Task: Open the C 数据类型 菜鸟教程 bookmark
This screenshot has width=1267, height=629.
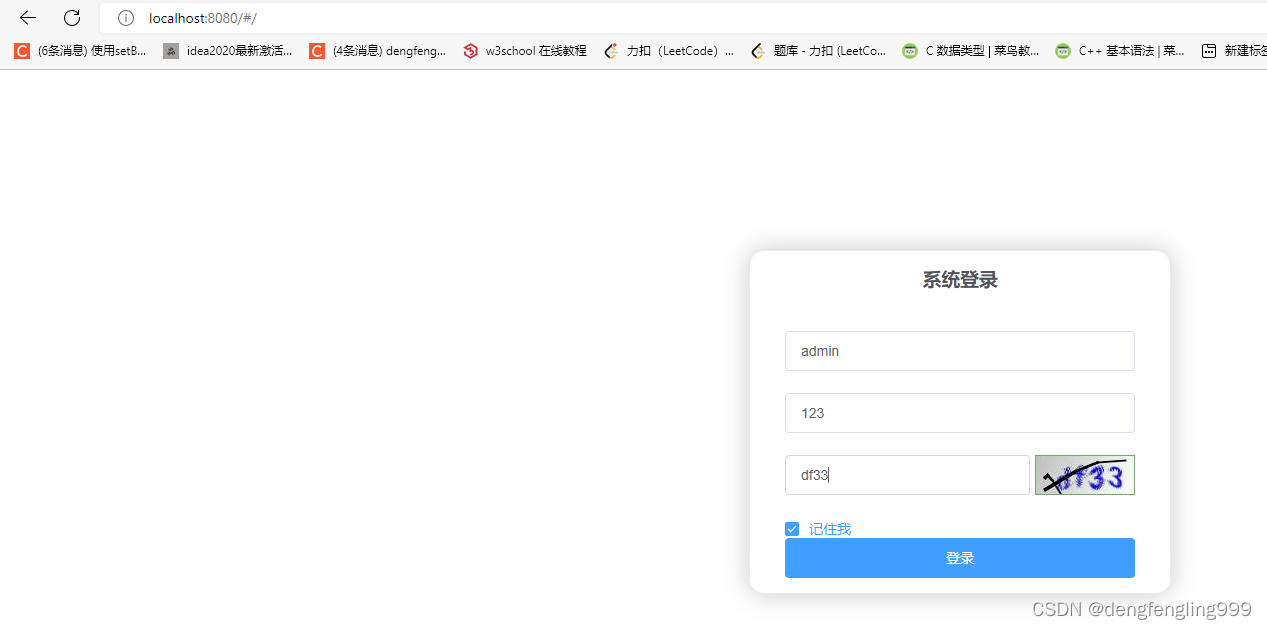Action: 971,51
